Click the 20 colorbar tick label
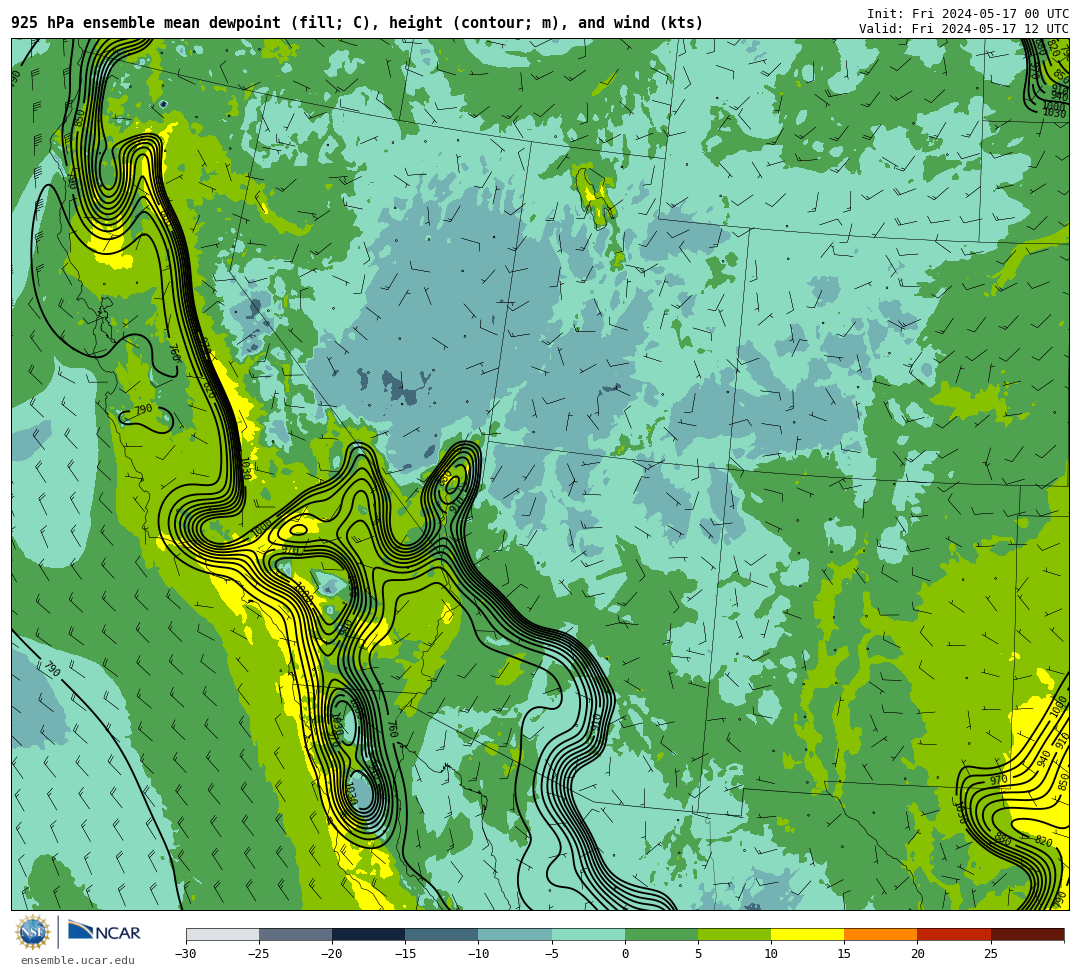The image size is (1080, 973). (x=917, y=954)
